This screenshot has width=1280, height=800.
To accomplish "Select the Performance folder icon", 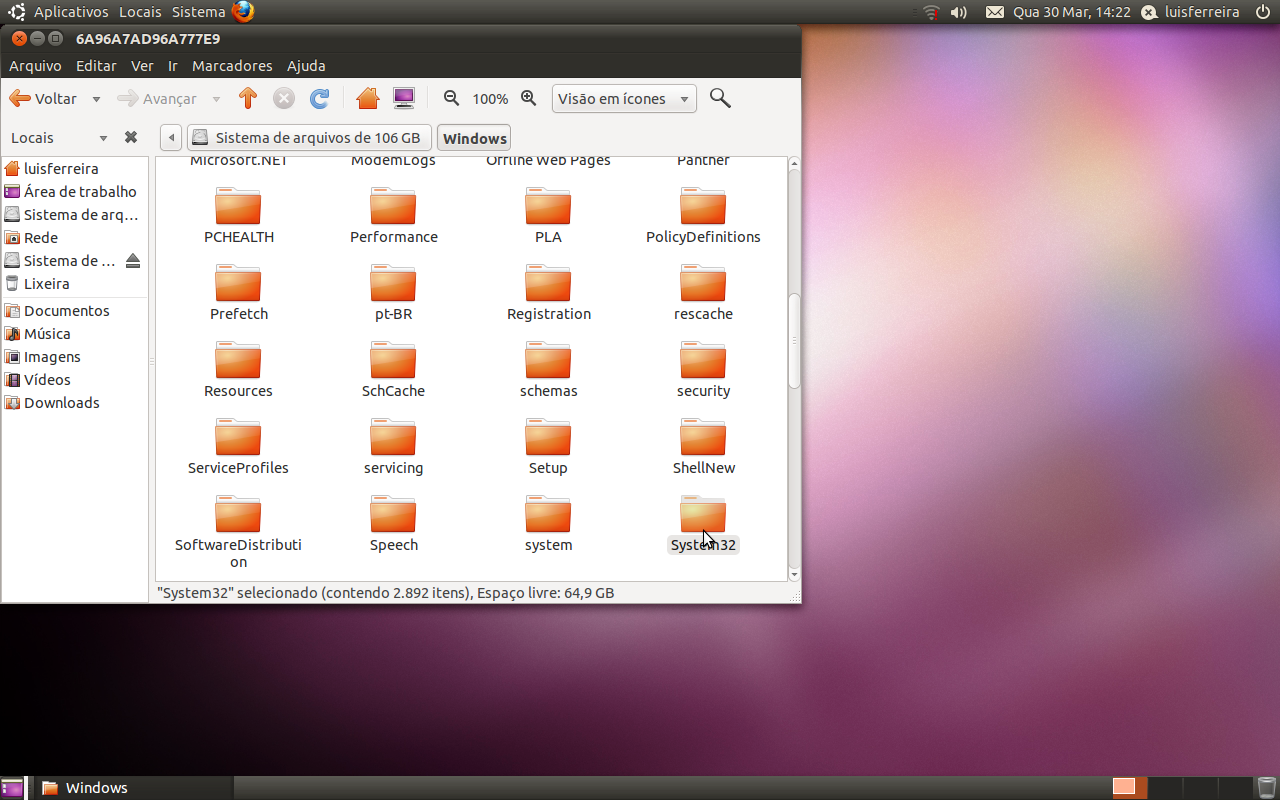I will click(393, 205).
